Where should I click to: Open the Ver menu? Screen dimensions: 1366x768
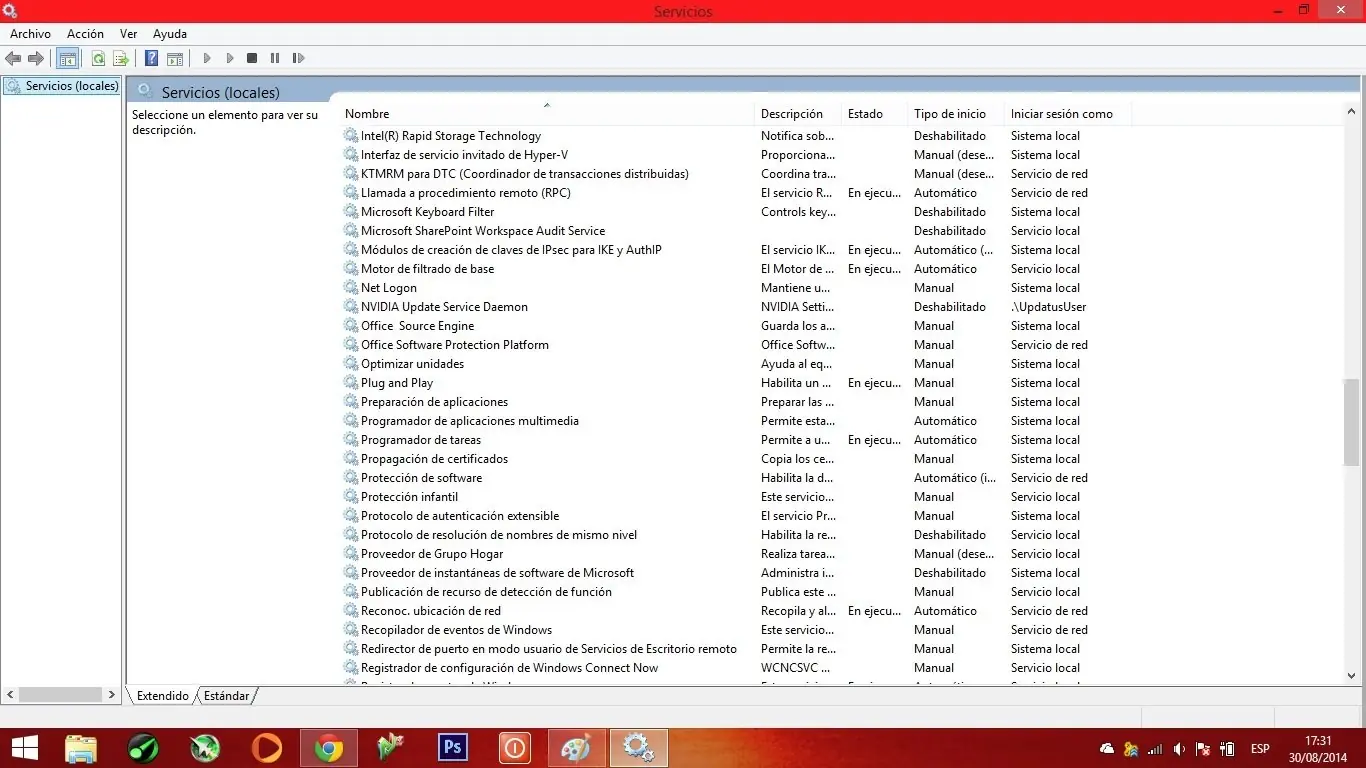point(129,34)
